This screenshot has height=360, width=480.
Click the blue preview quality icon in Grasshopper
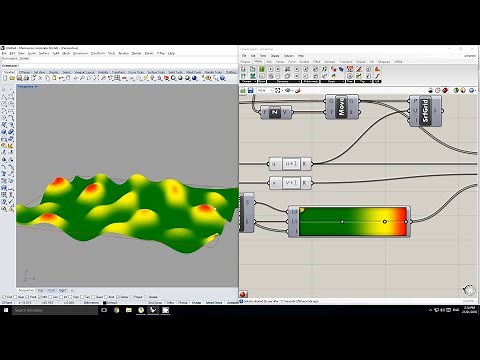[x=471, y=90]
